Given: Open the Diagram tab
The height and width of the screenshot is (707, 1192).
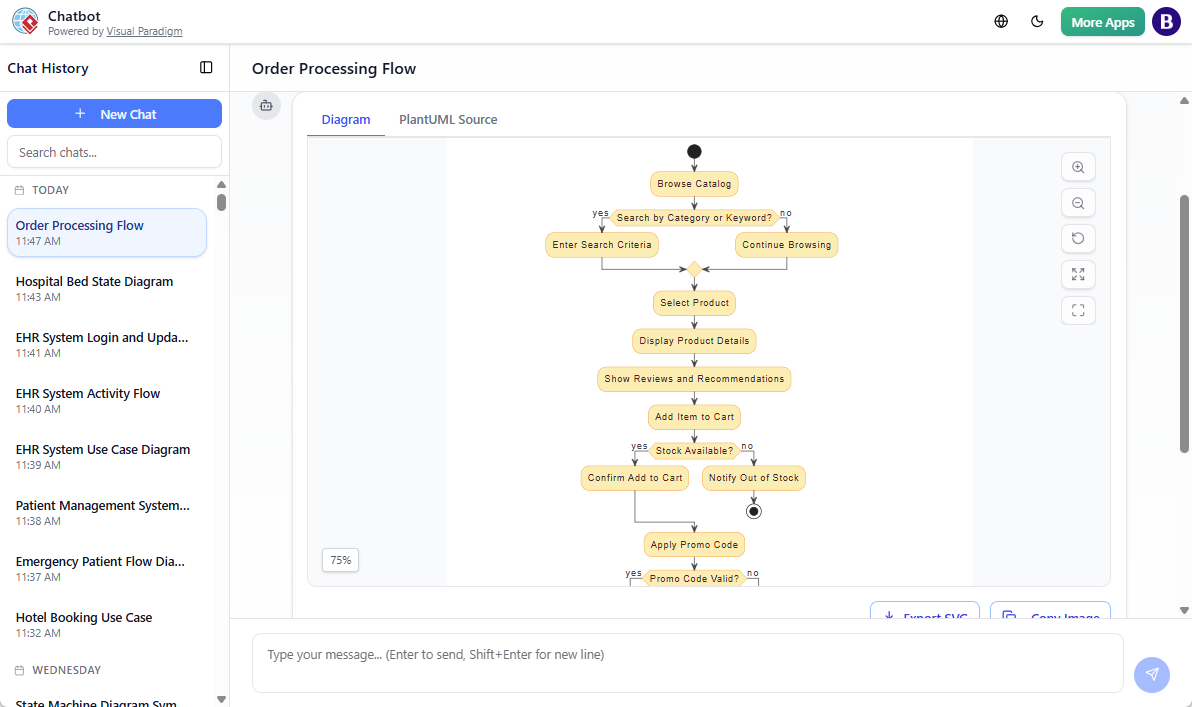Looking at the screenshot, I should point(345,119).
